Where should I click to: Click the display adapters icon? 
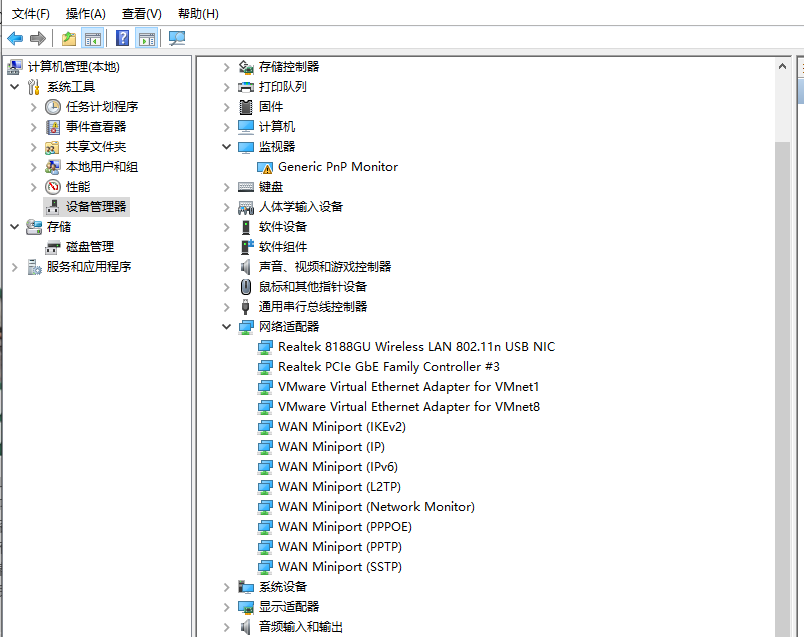pyautogui.click(x=246, y=607)
